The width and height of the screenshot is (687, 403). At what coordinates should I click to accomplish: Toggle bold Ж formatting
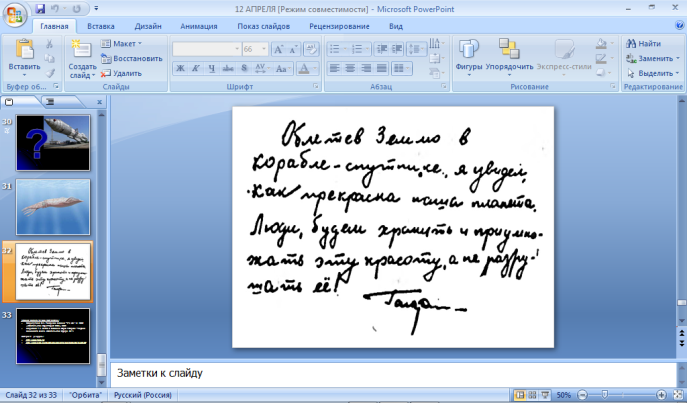pos(180,68)
